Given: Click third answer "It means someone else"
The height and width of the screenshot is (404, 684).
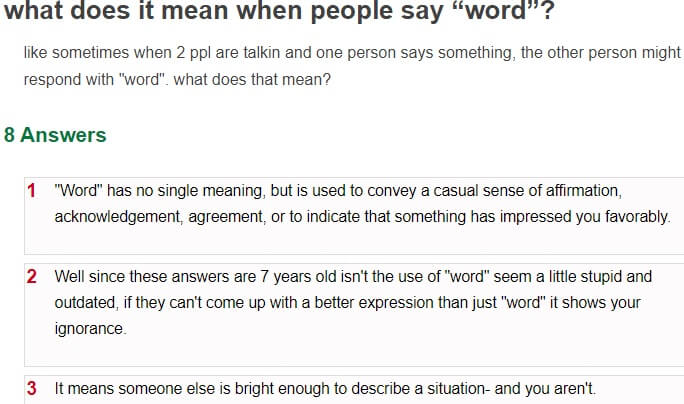Looking at the screenshot, I should tap(325, 388).
